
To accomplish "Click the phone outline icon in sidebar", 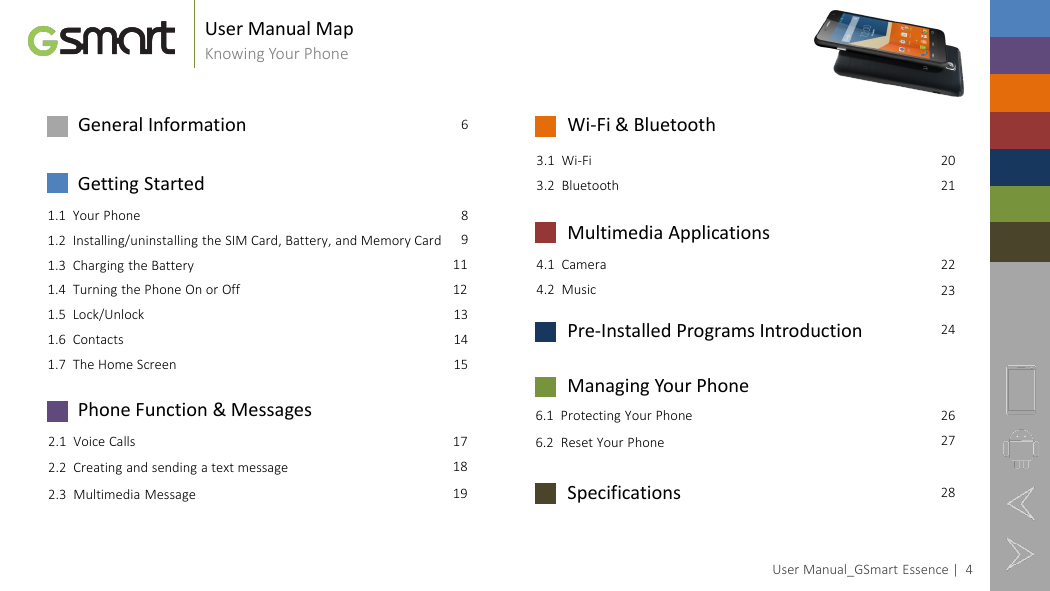I will click(x=1021, y=390).
